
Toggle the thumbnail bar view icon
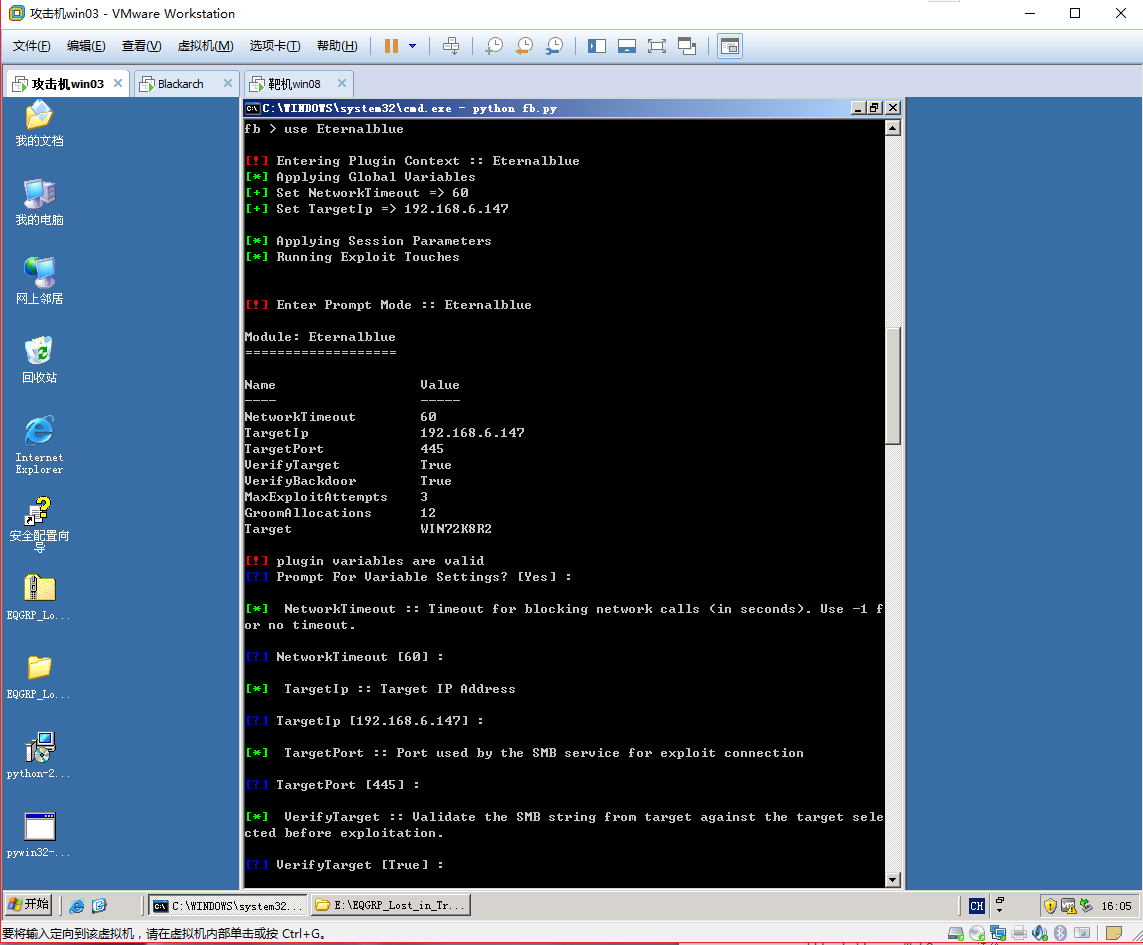pyautogui.click(x=627, y=46)
